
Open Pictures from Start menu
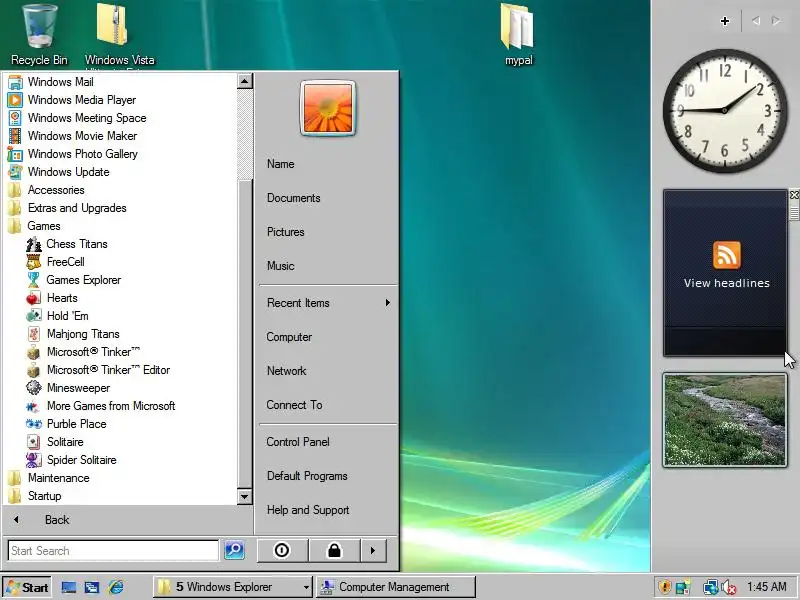(x=286, y=232)
